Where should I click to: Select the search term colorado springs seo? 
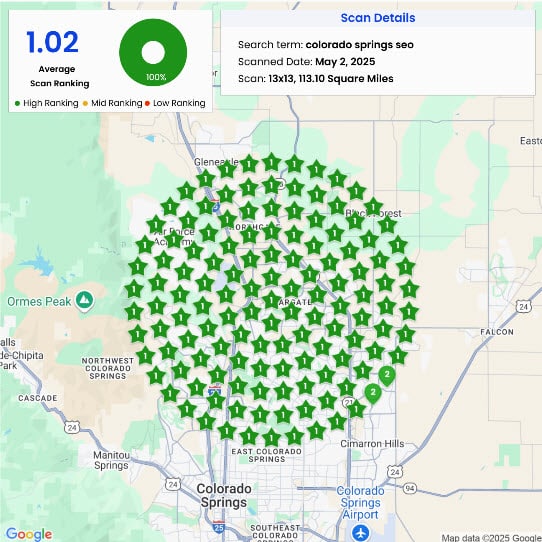359,45
